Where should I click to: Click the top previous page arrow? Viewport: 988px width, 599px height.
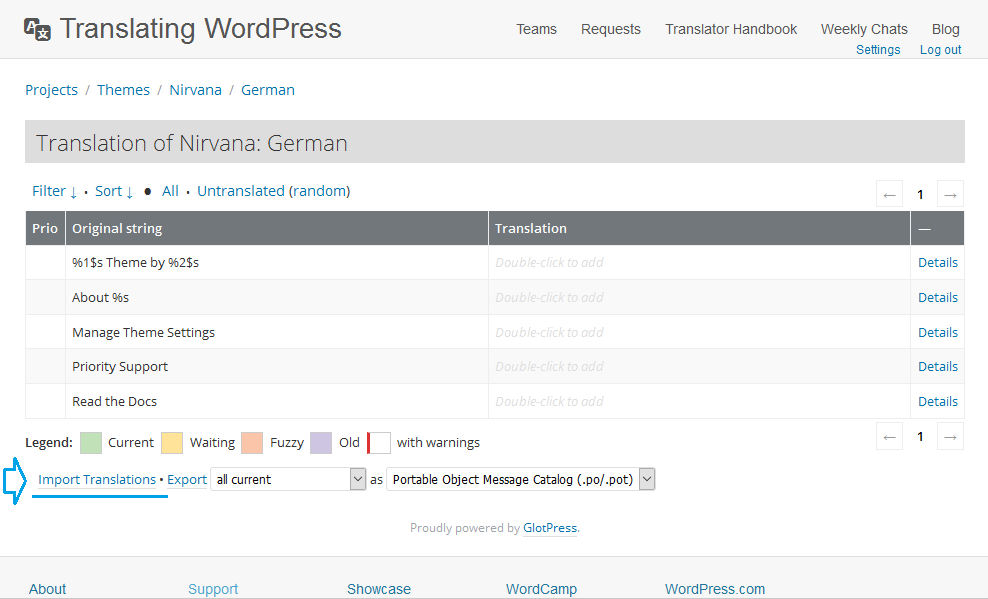889,194
